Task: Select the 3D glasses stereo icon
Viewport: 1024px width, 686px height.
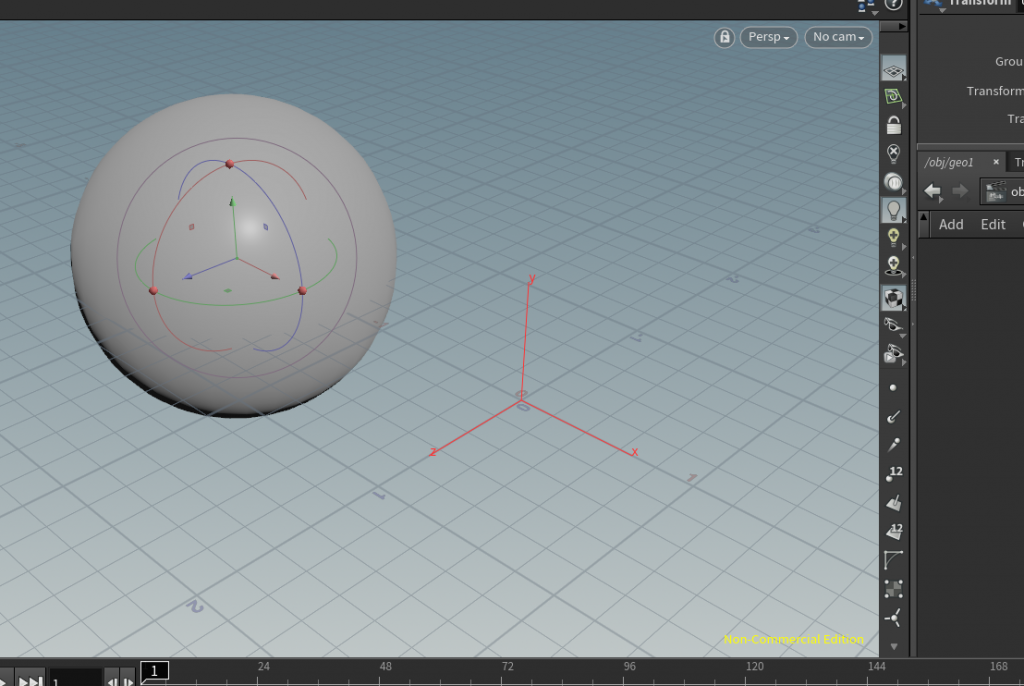Action: [x=893, y=326]
